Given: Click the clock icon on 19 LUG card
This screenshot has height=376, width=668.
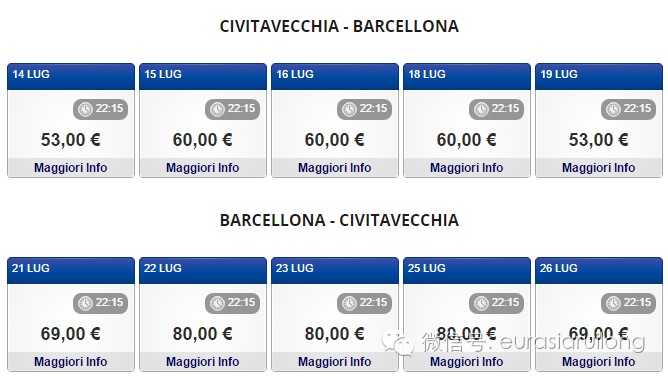Looking at the screenshot, I should [x=613, y=109].
